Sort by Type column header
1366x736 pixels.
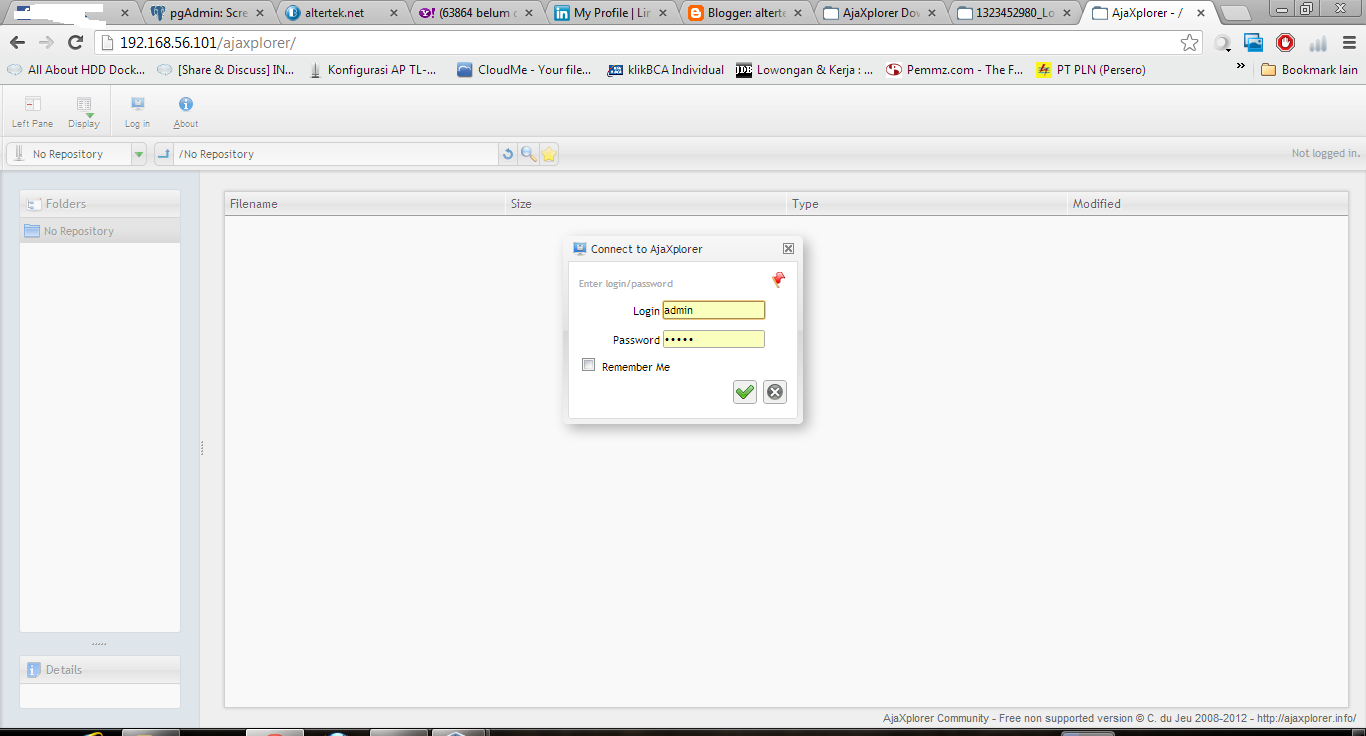928,203
